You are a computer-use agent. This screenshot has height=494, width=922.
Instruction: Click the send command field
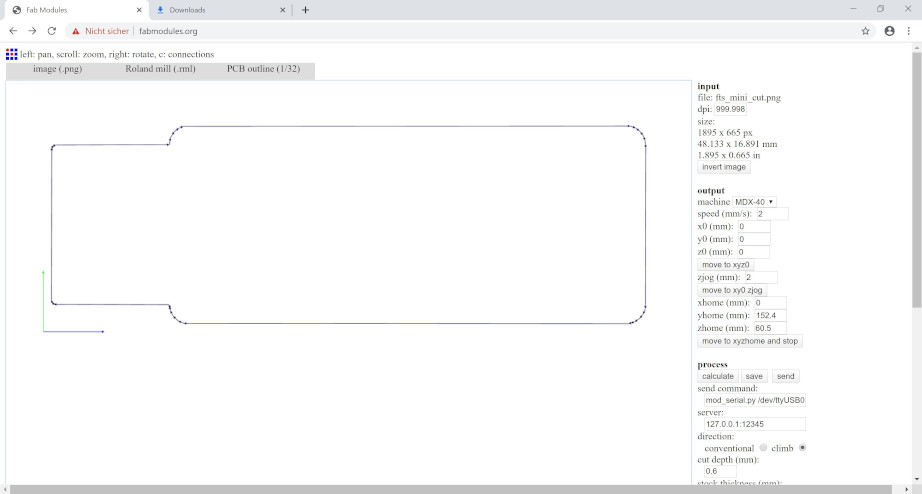[x=755, y=400]
